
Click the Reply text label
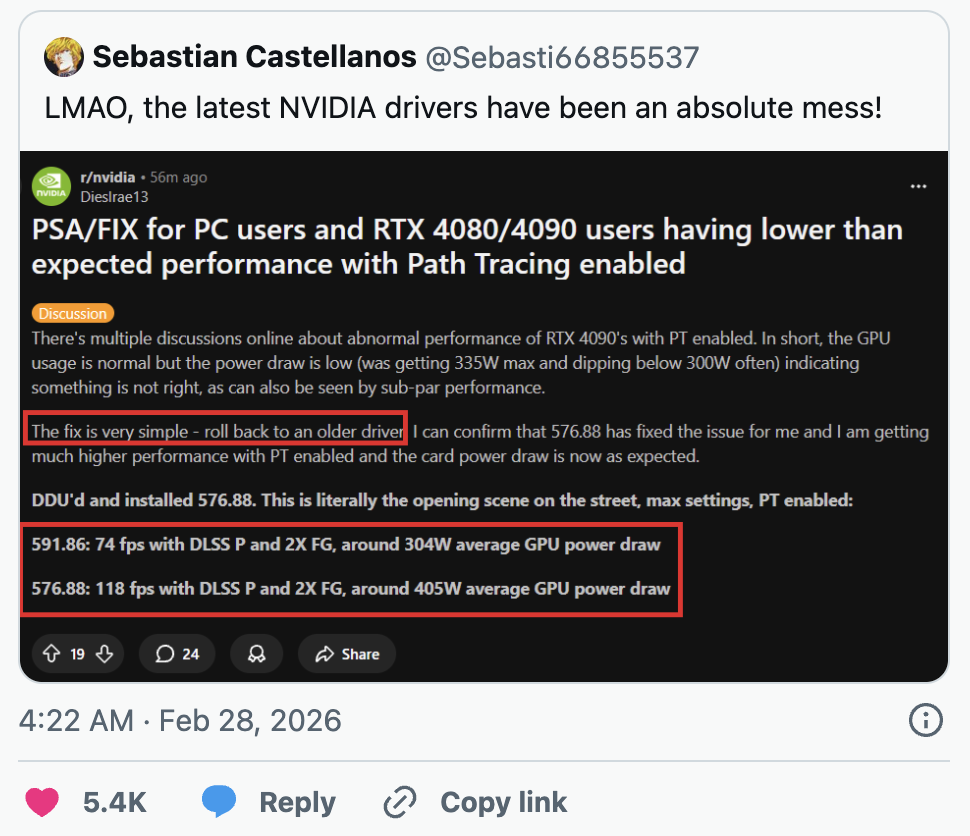click(x=297, y=801)
